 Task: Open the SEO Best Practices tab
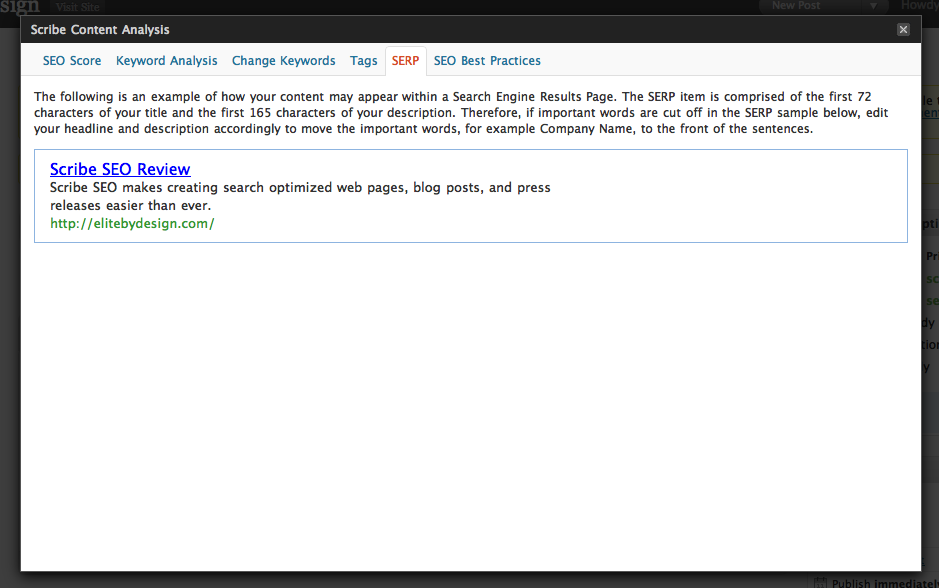click(x=487, y=60)
